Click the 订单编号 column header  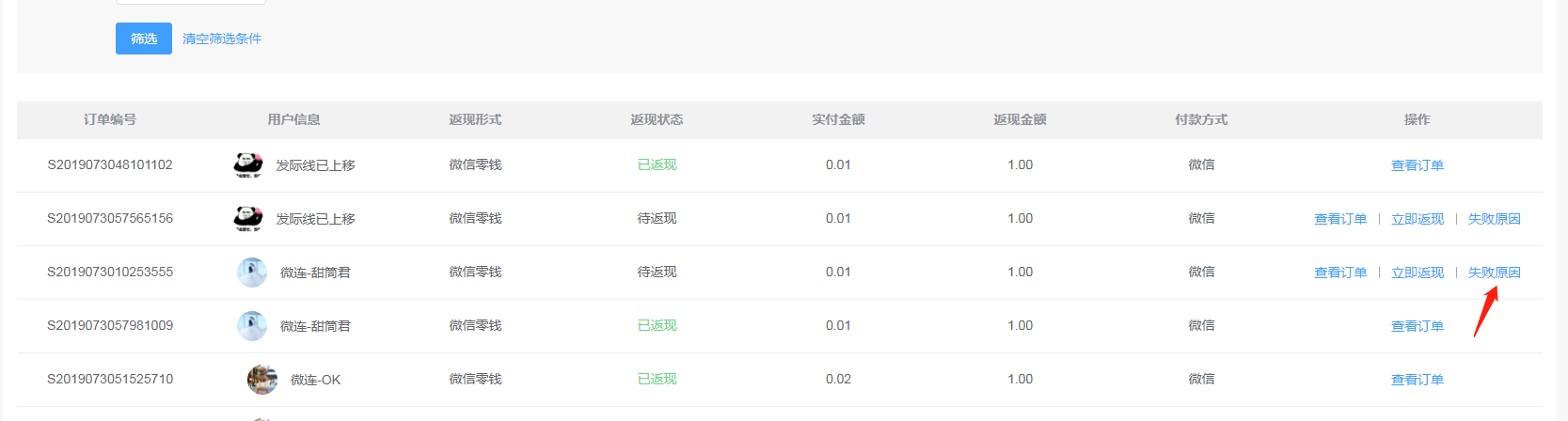coord(110,119)
